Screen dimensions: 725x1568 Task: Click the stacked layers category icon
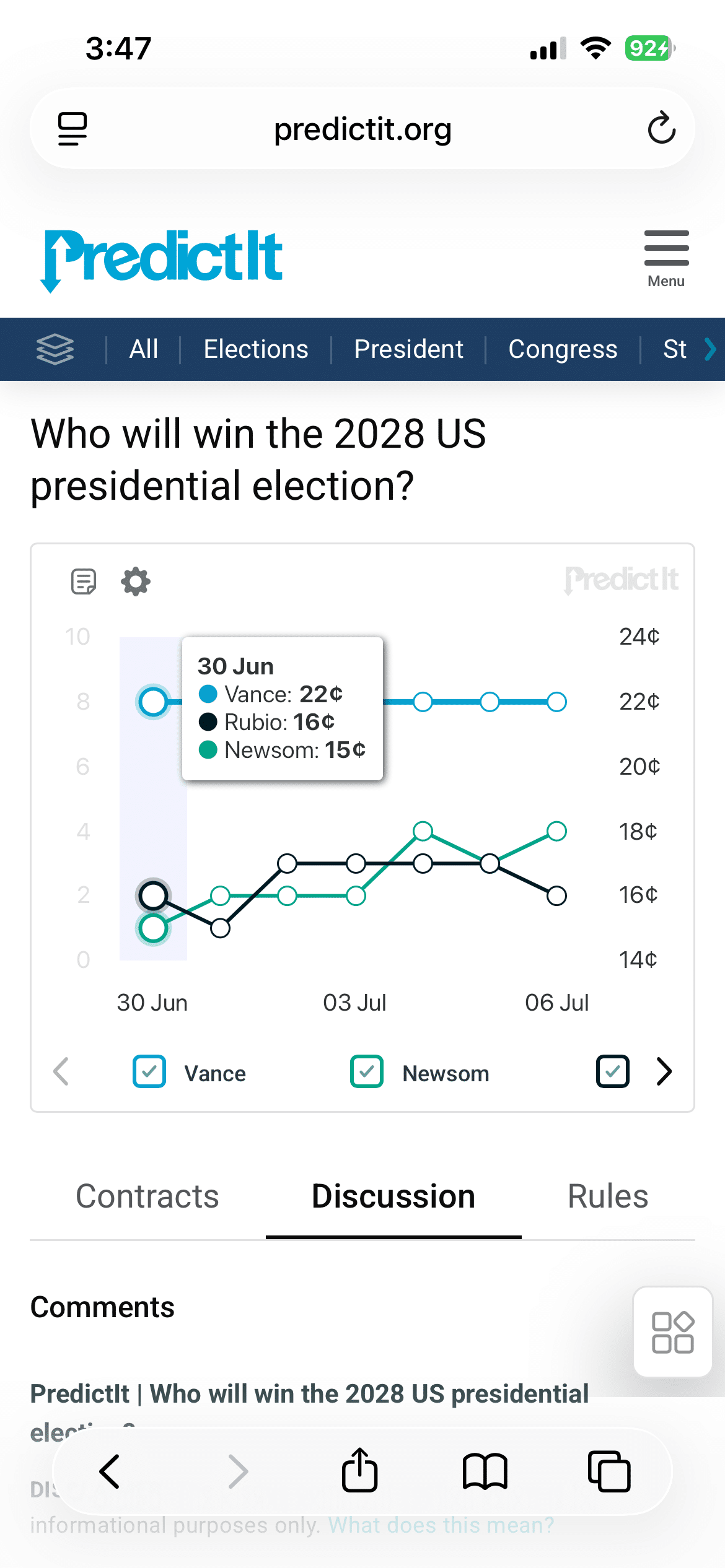(x=55, y=349)
